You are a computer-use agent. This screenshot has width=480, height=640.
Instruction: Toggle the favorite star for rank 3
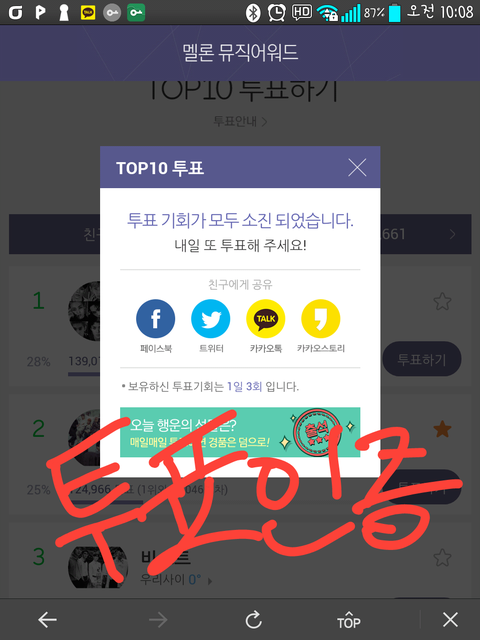pos(442,557)
